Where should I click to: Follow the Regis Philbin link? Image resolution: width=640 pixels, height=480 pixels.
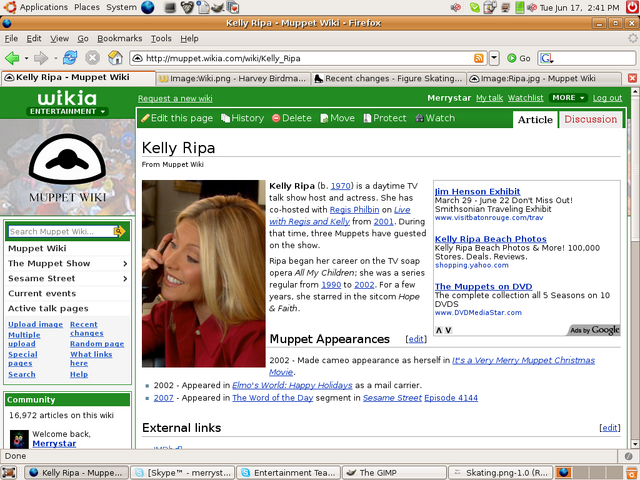[354, 210]
